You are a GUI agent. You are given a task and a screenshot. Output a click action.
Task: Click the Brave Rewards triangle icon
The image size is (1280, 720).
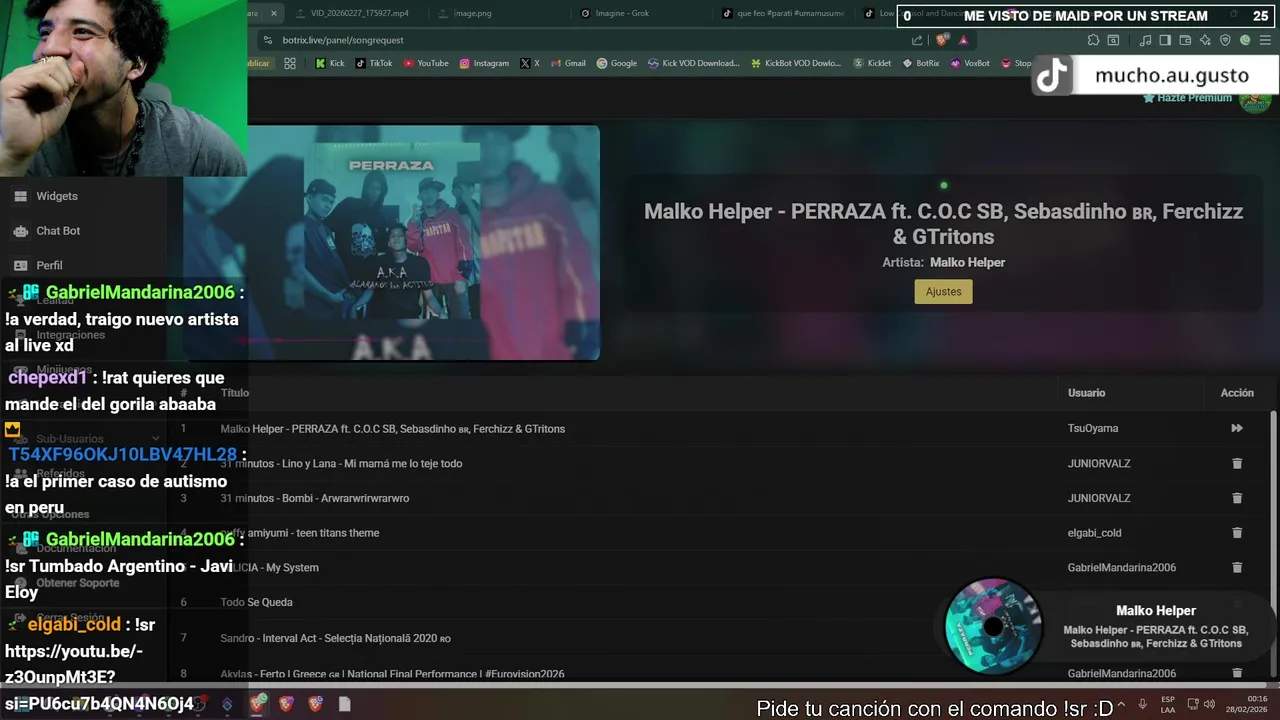(x=963, y=40)
